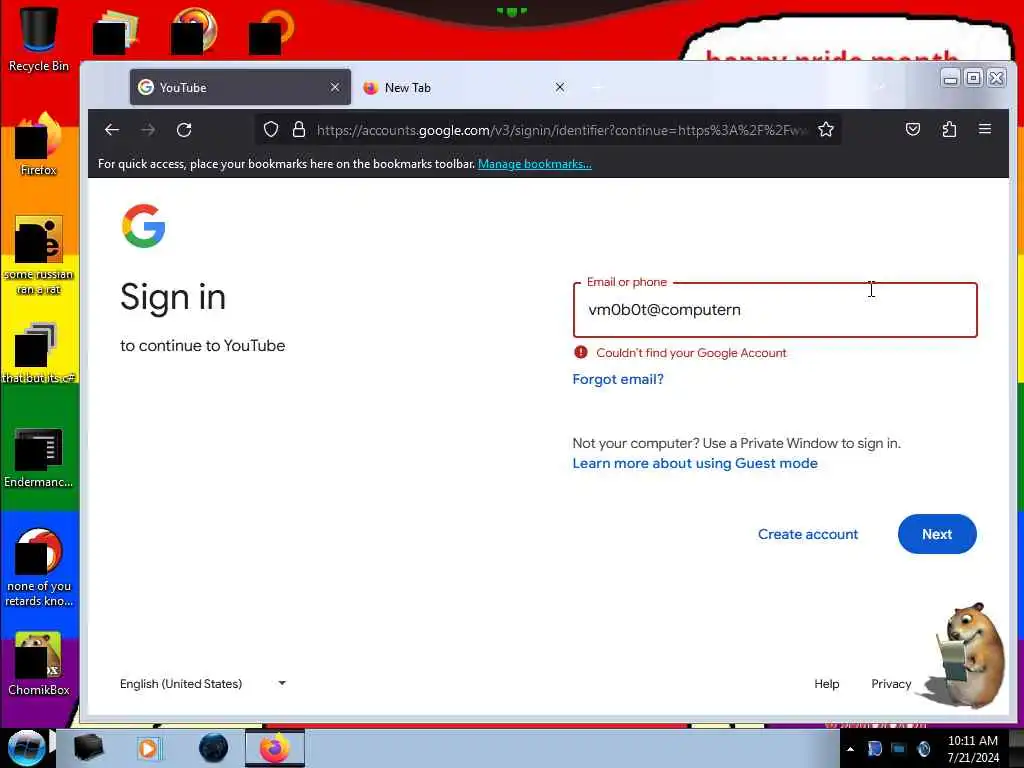Select the "none of you" desktop icon

tap(39, 567)
